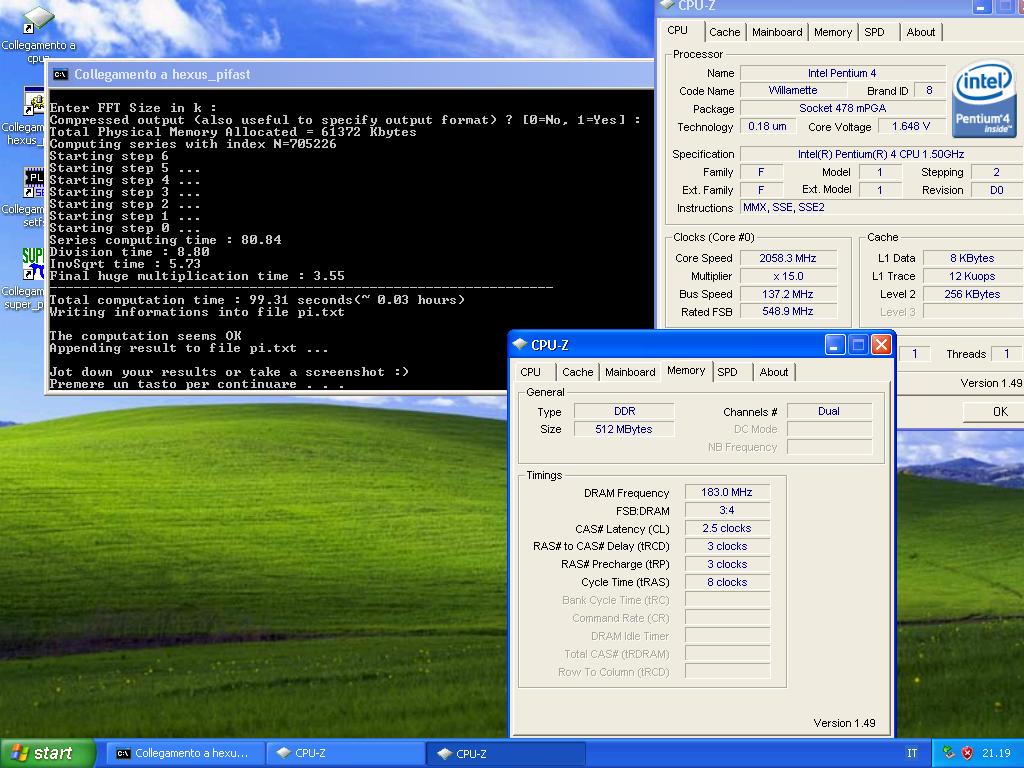Click DRAM Frequency value 183.0 MHz

(727, 492)
